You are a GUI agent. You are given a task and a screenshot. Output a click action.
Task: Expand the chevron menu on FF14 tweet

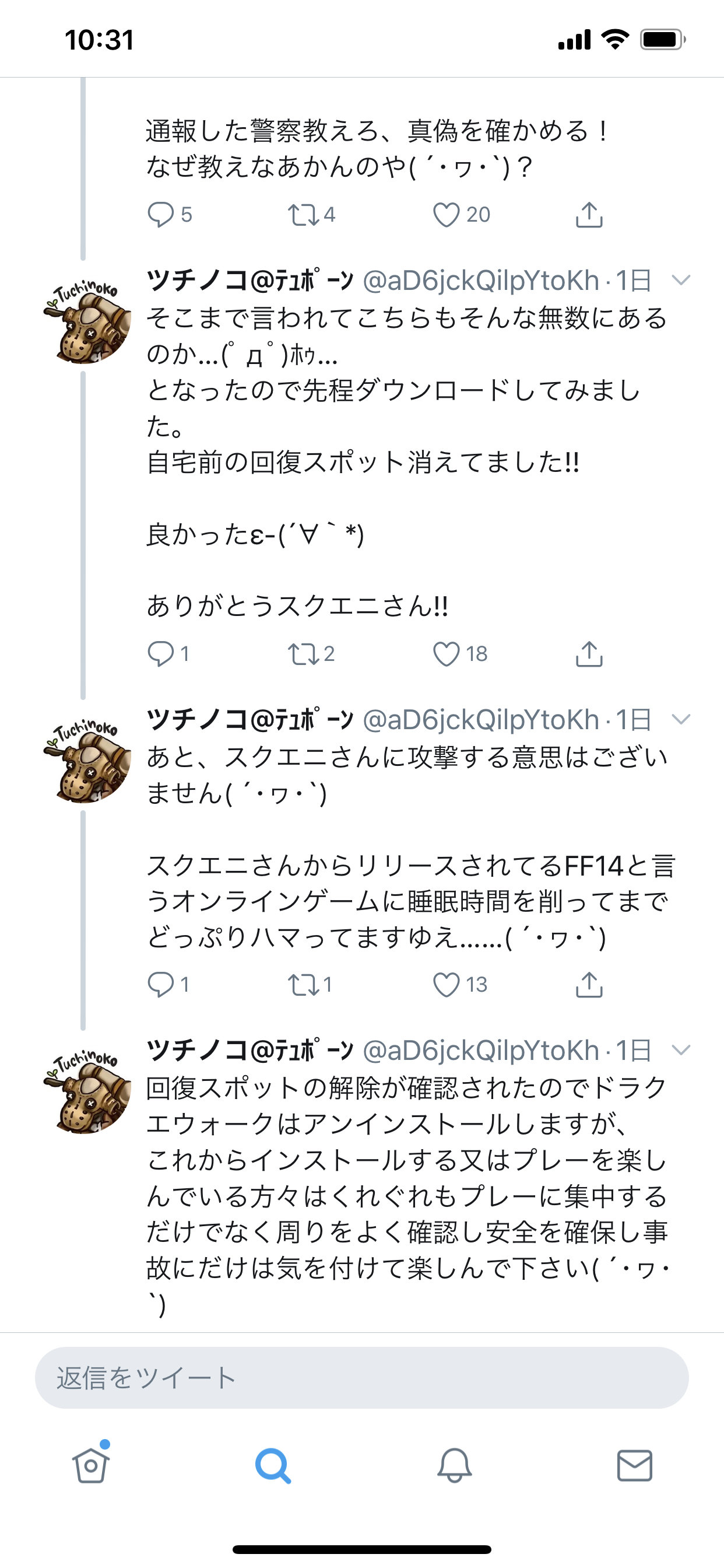point(680,720)
